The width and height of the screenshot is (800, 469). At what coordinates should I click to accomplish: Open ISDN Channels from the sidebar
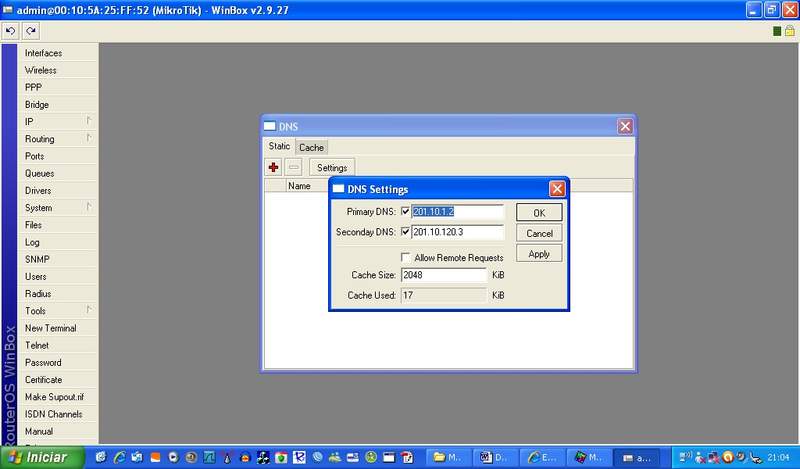57,414
